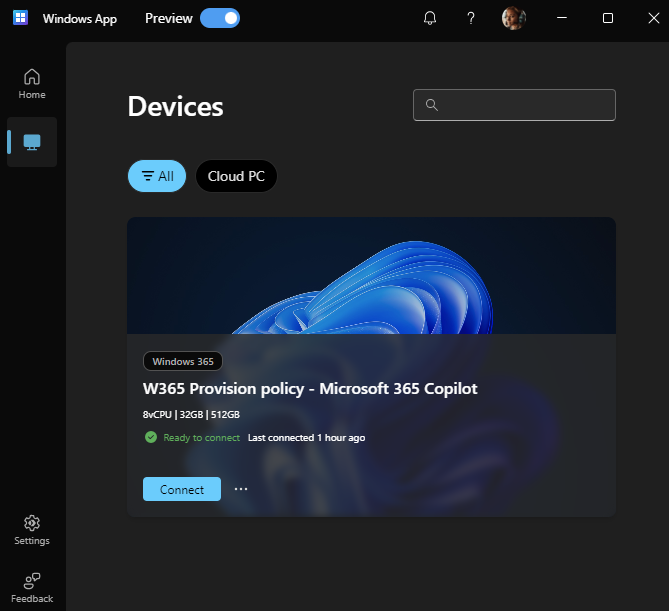Viewport: 669px width, 611px height.
Task: Click the green Ready checkmark icon
Action: click(x=151, y=437)
